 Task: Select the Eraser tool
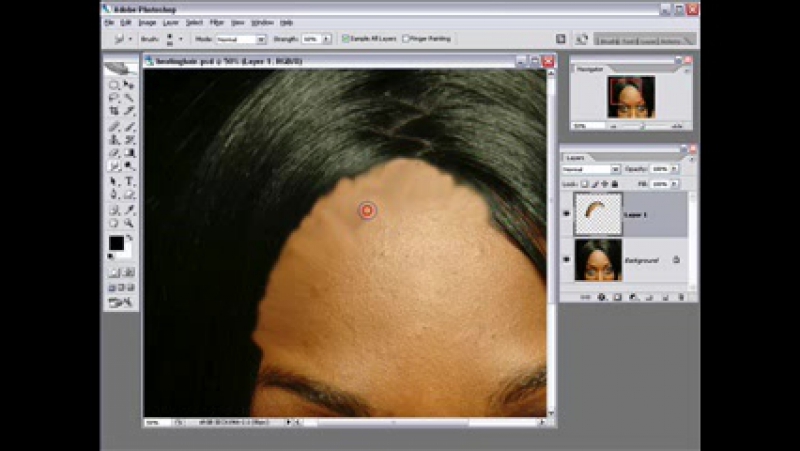(114, 153)
